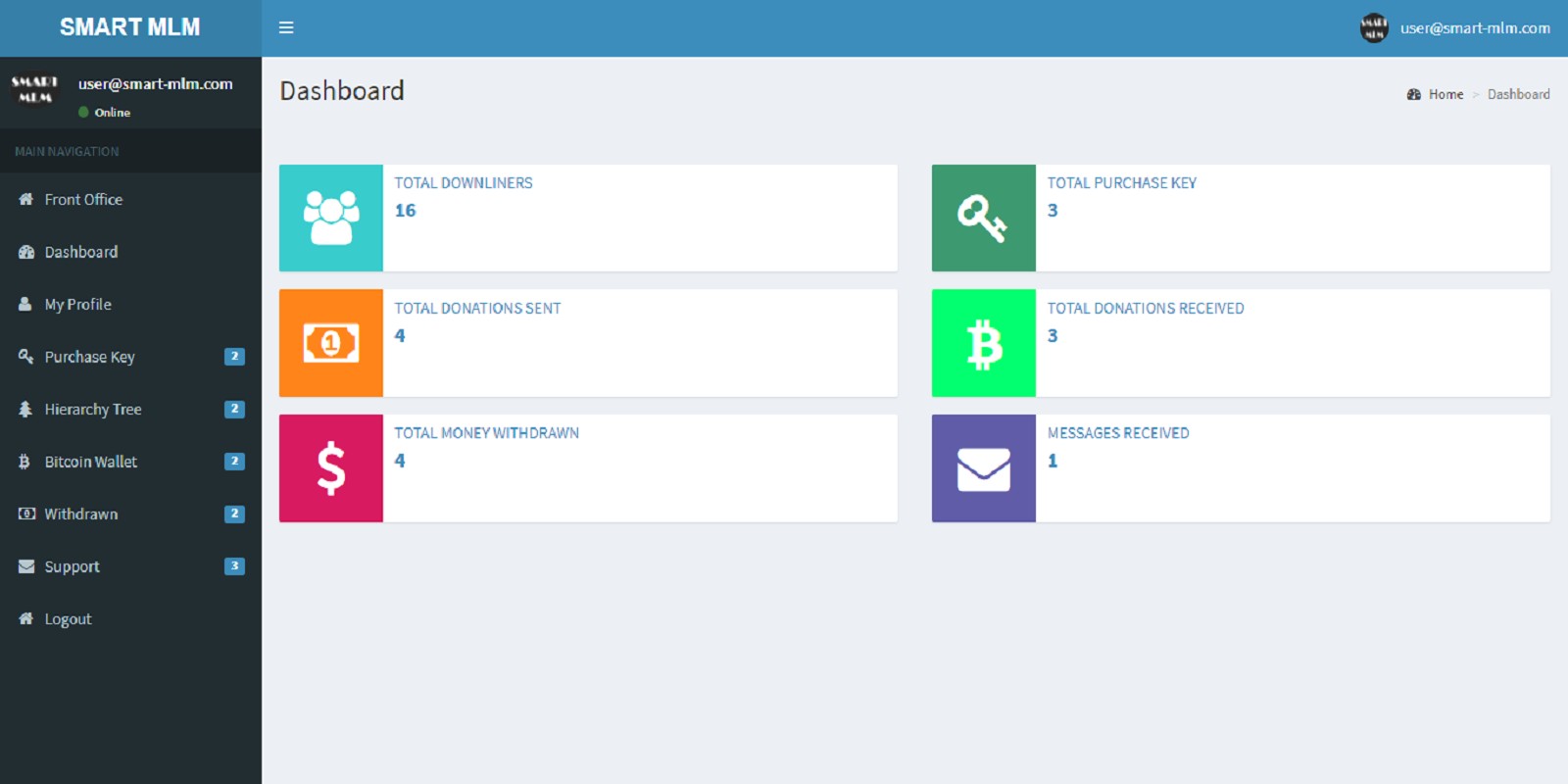Click the pink dollar withdrawn icon

pyautogui.click(x=331, y=468)
